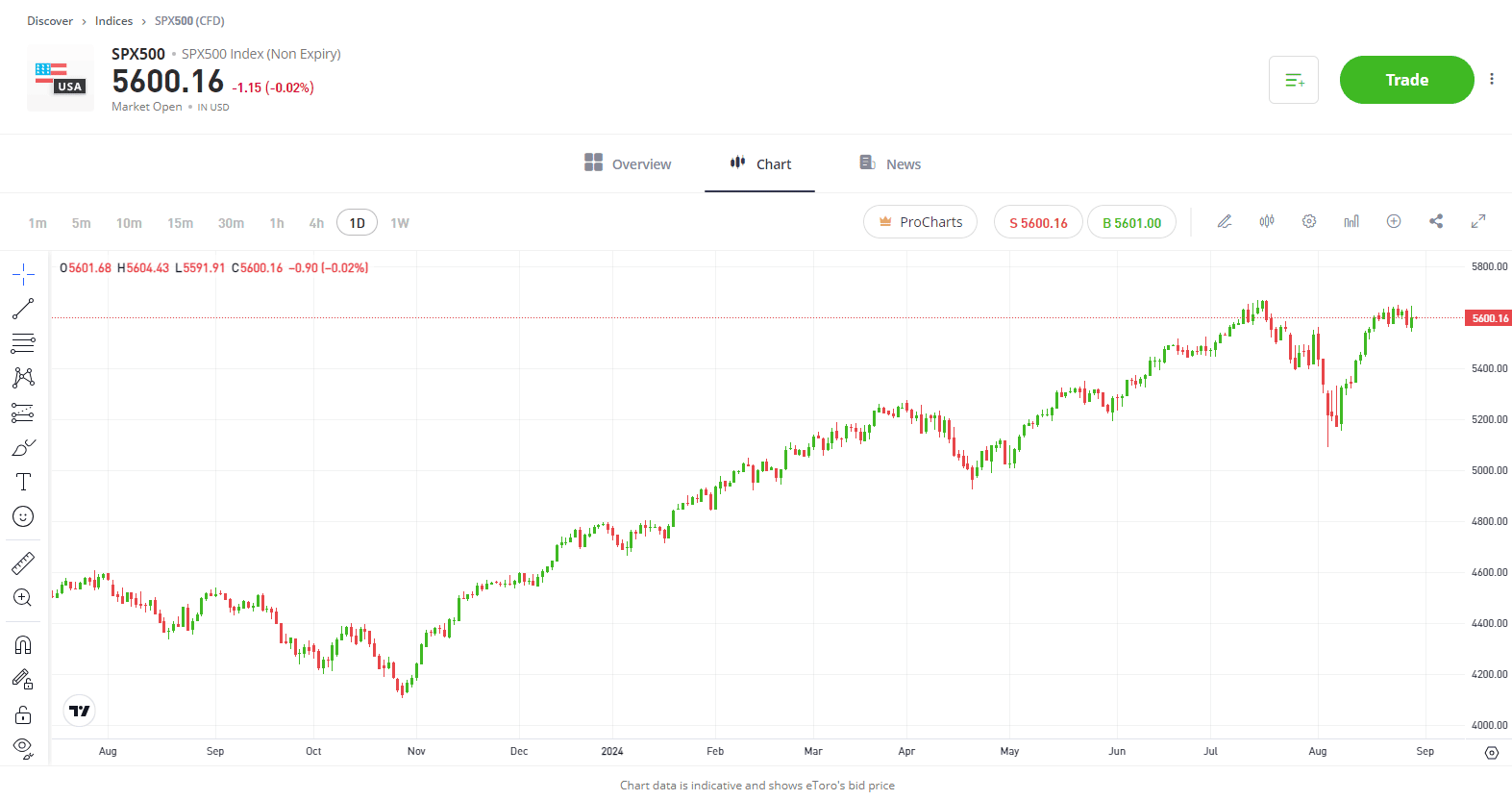Open chart settings gear

click(x=1309, y=221)
